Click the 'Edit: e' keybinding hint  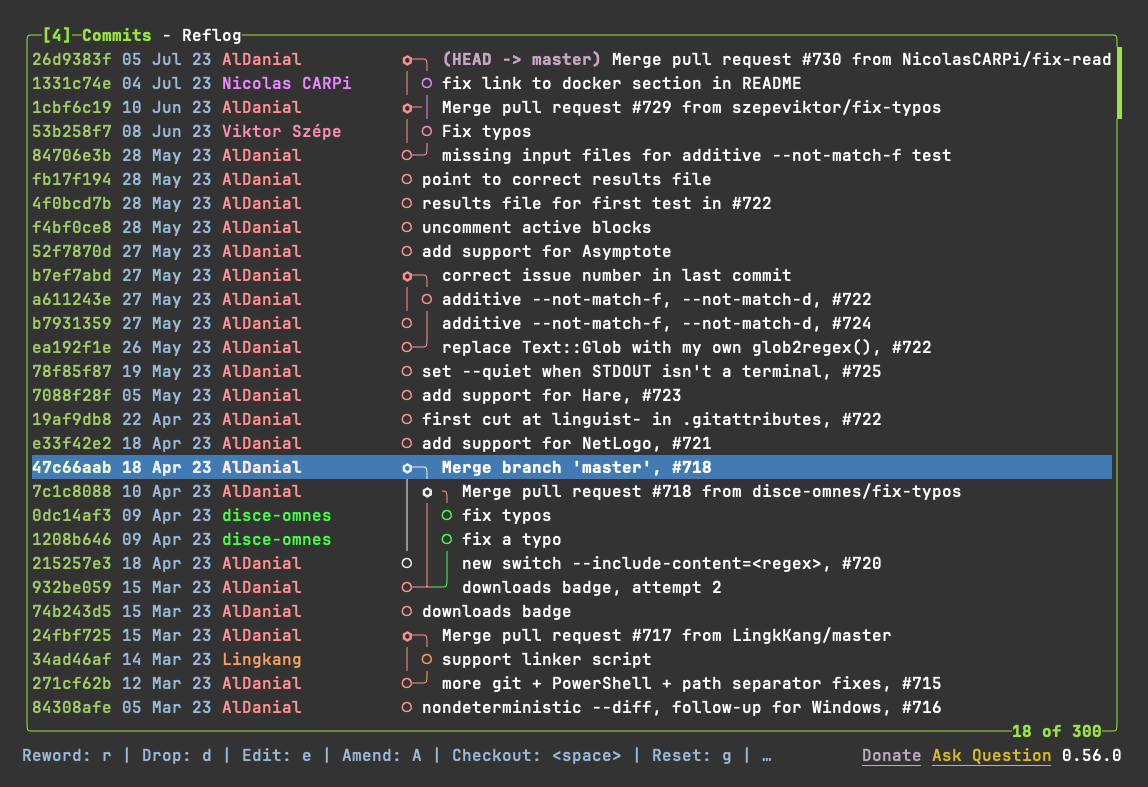[x=277, y=756]
